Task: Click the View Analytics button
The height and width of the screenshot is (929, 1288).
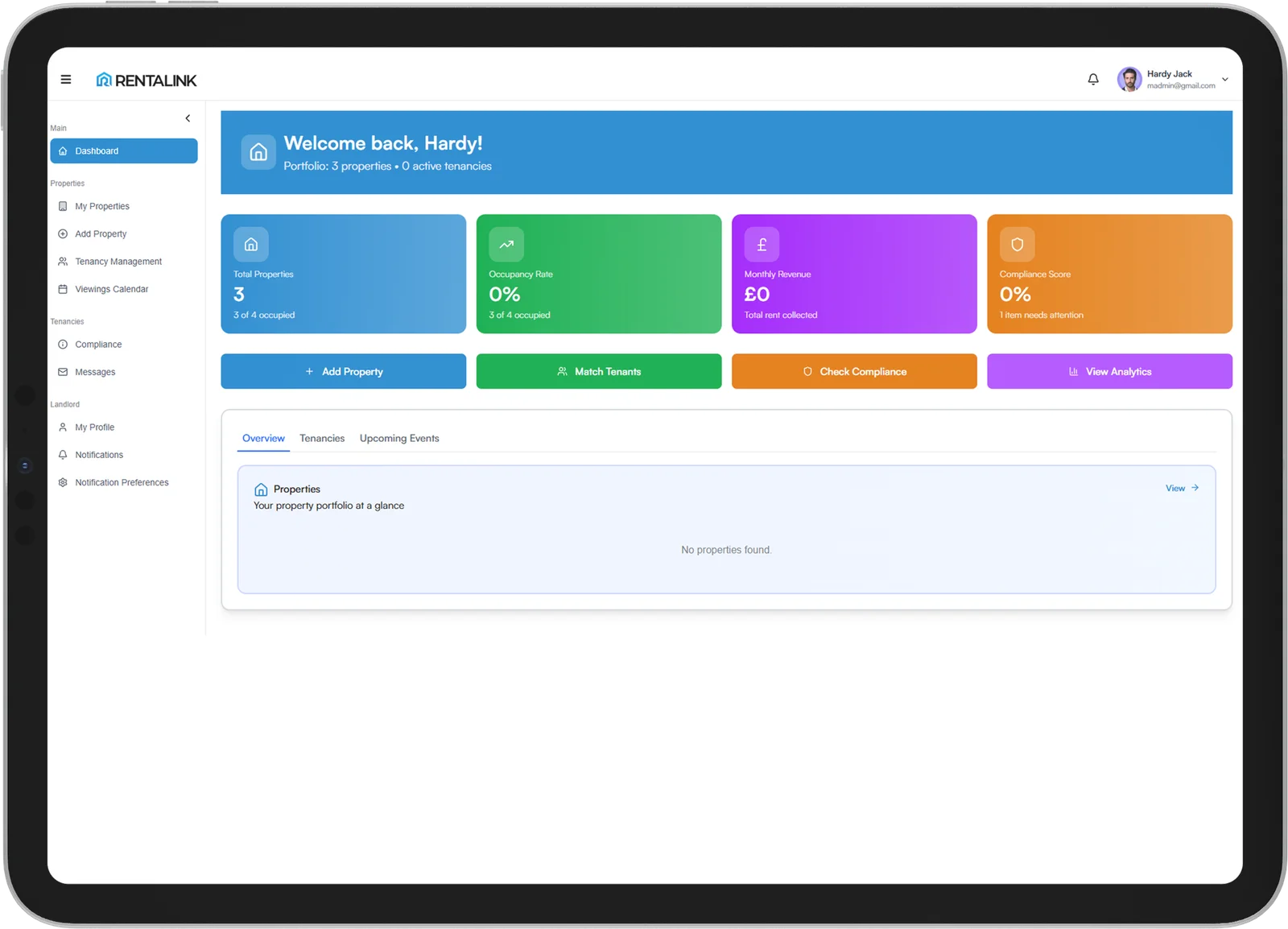Action: 1109,372
